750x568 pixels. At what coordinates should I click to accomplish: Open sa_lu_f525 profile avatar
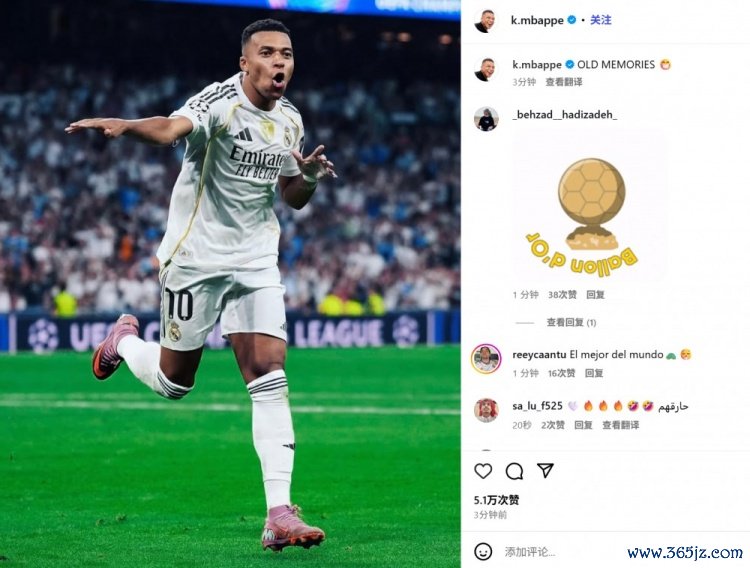[486, 410]
